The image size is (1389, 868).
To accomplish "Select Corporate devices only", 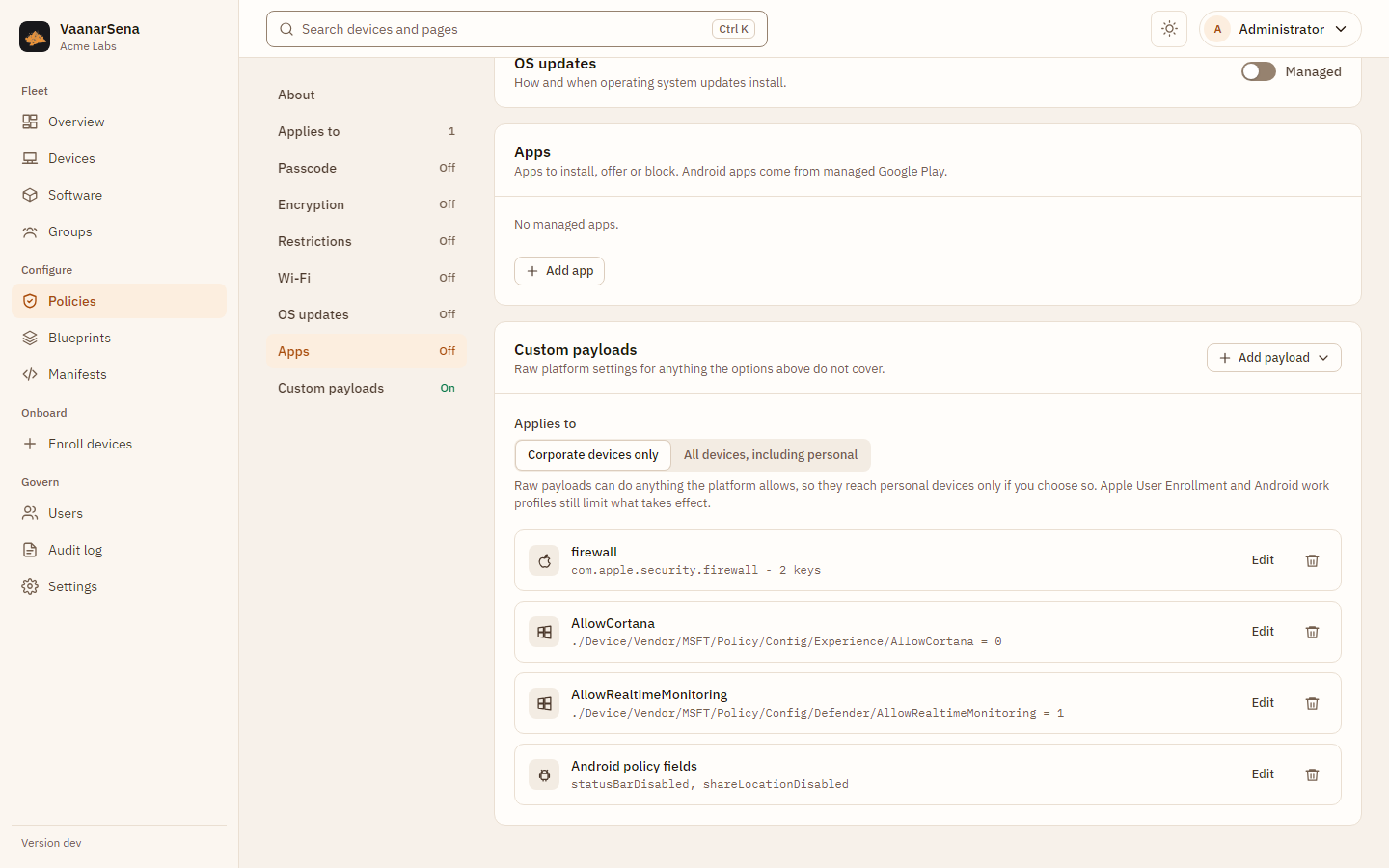I will coord(593,455).
